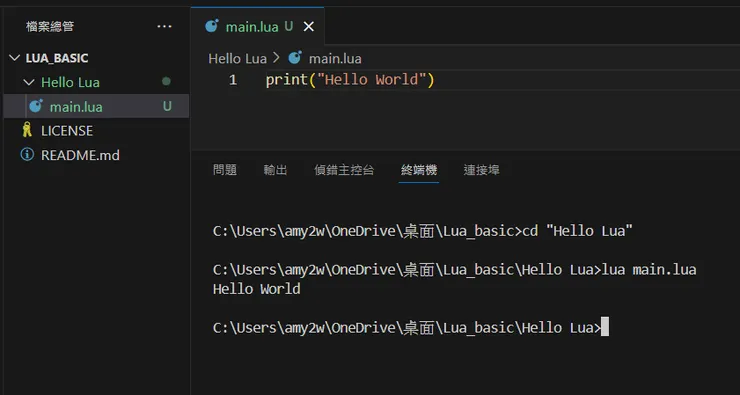The width and height of the screenshot is (740, 395).
Task: Switch to the 問題 panel tab
Action: pyautogui.click(x=225, y=170)
